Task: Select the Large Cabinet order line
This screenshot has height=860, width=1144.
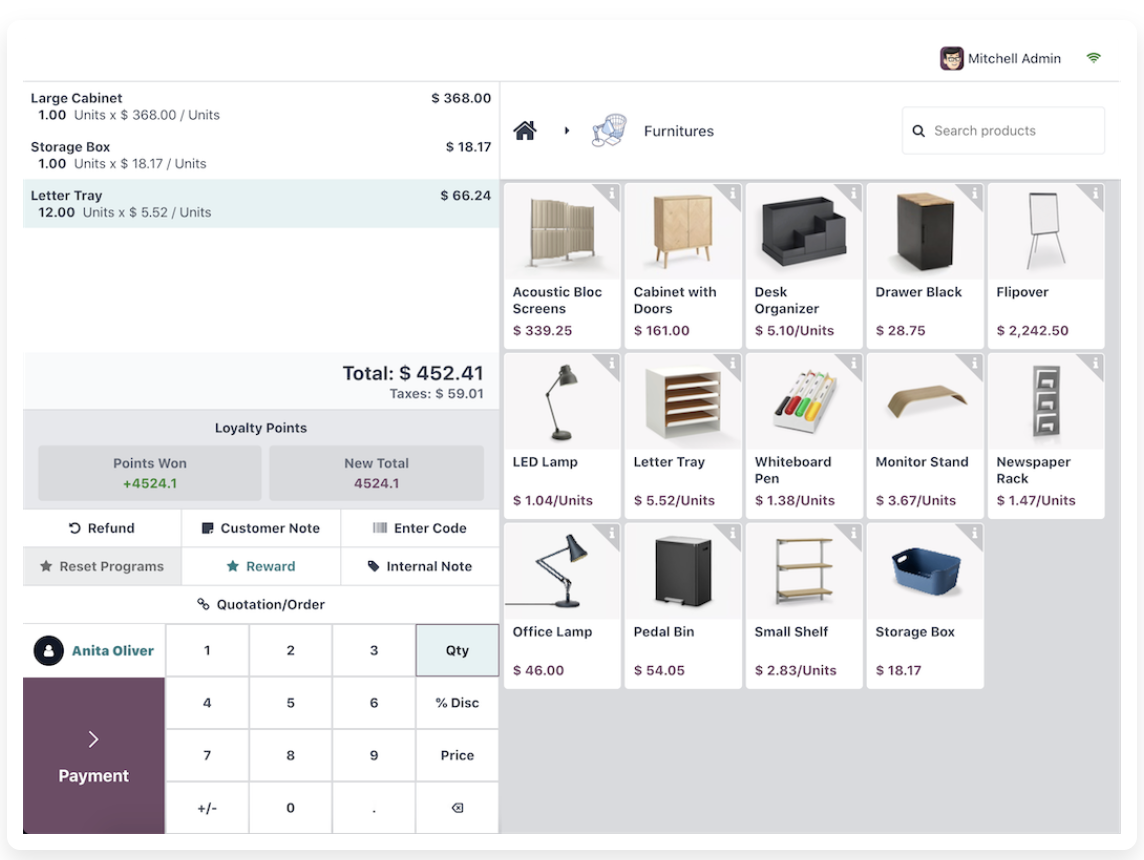Action: click(261, 106)
